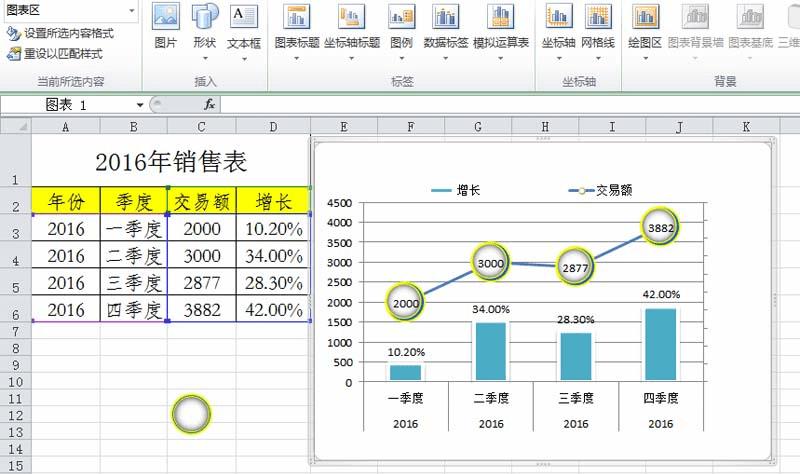Expand the 数据标签 dropdown arrow

pos(446,58)
